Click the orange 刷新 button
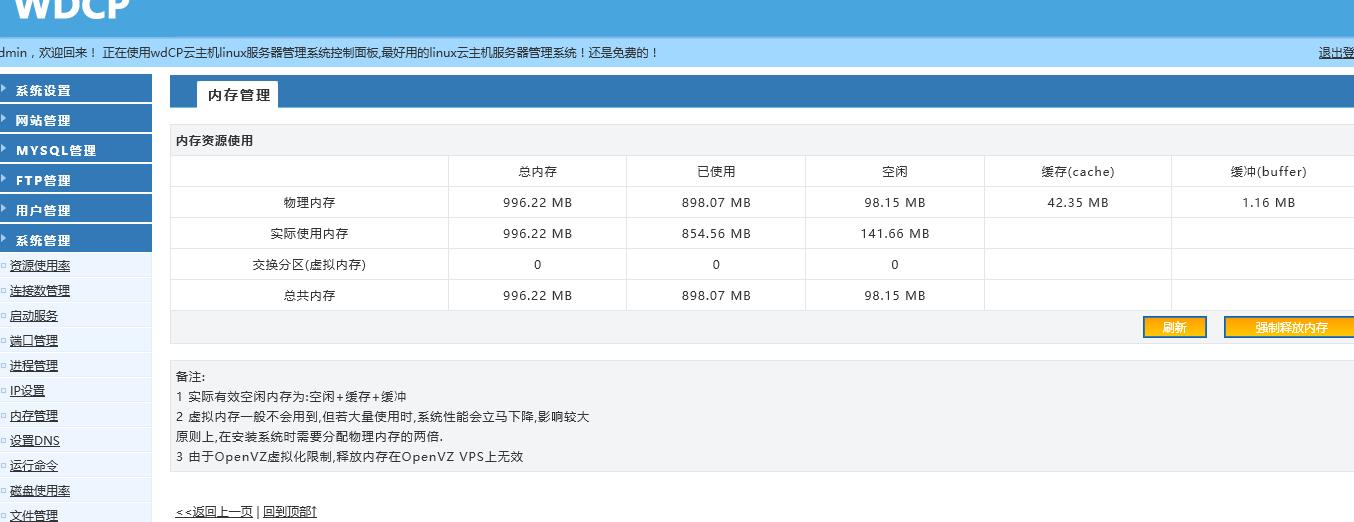Viewport: 1354px width, 522px height. coord(1174,328)
